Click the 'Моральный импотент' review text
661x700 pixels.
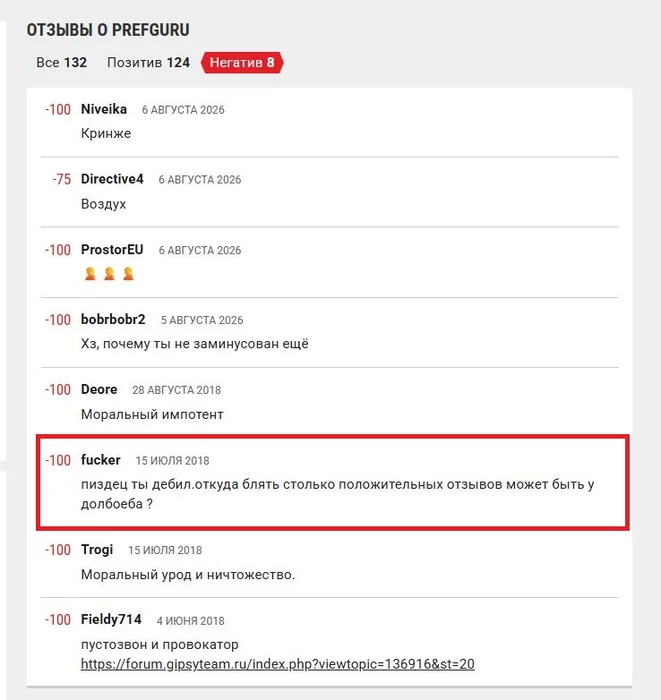(152, 415)
